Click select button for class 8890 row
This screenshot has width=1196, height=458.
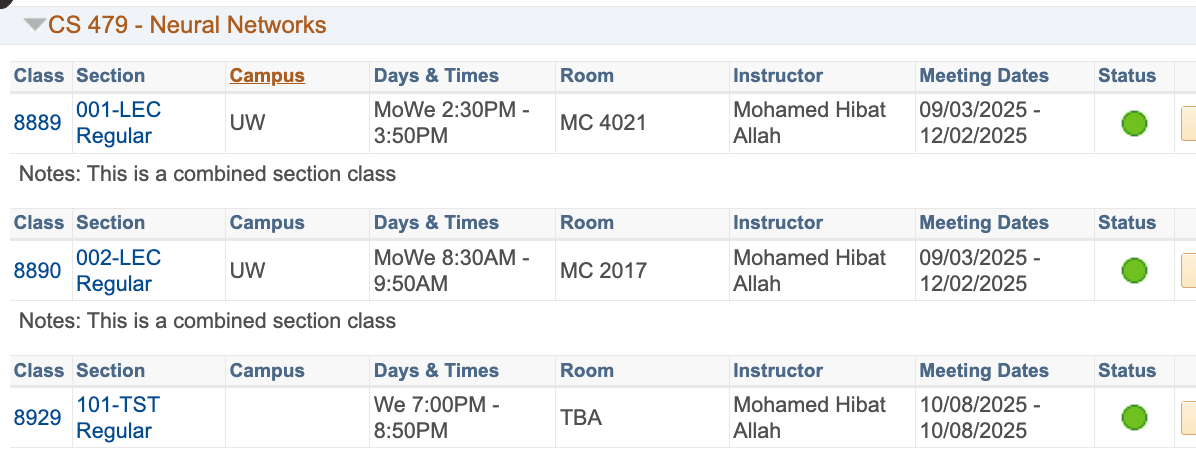(1188, 271)
